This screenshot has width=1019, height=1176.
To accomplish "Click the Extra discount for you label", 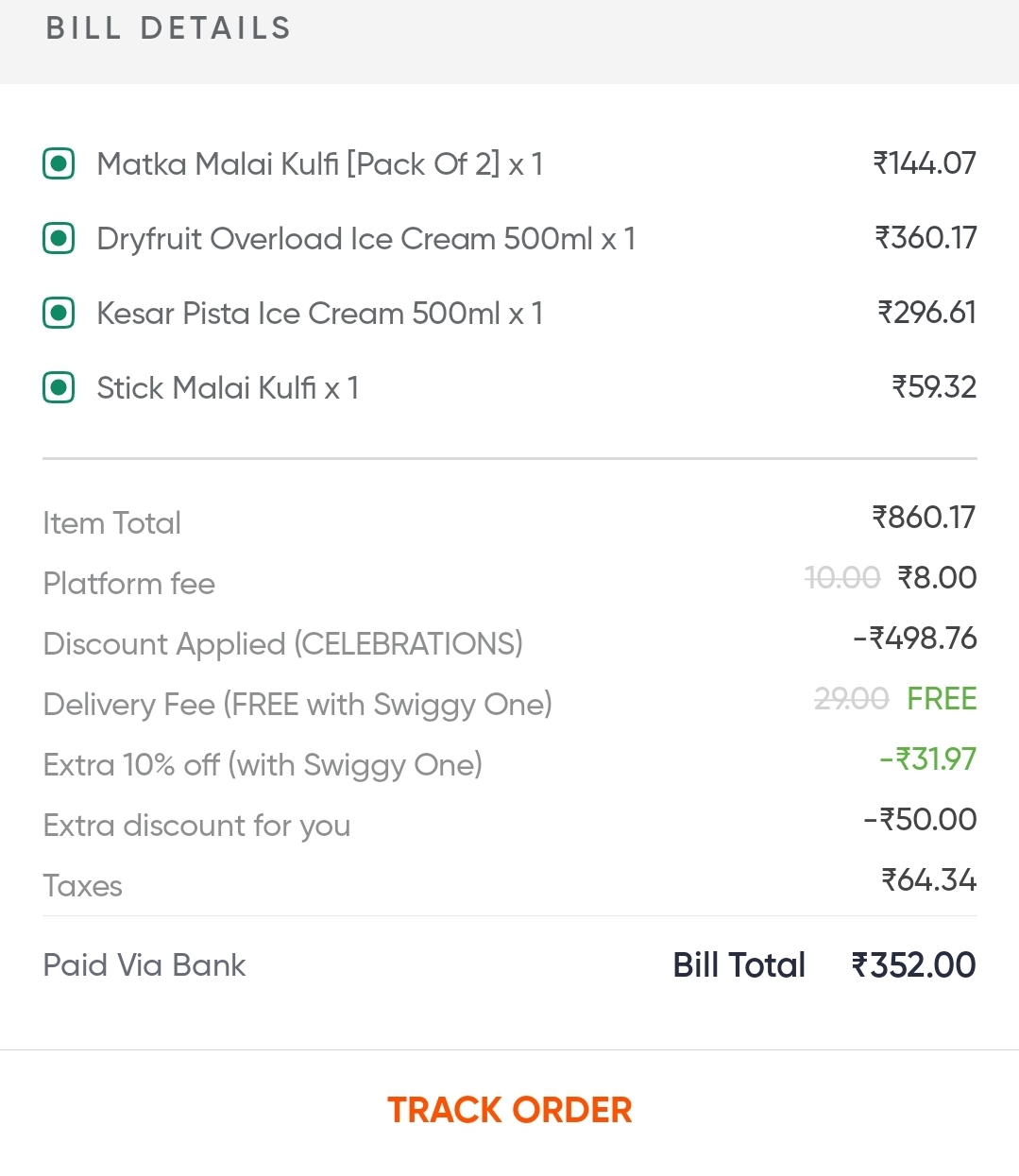I will [196, 826].
